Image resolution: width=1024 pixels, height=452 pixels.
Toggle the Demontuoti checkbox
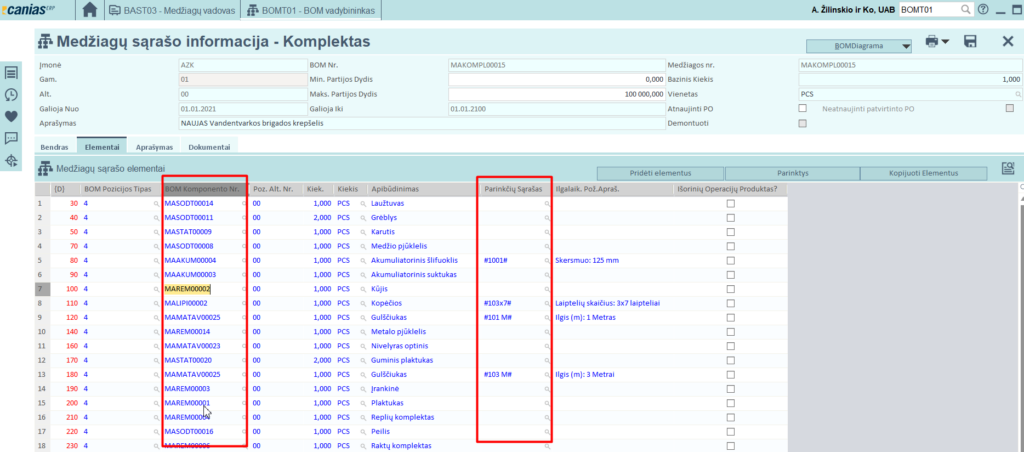pos(802,123)
